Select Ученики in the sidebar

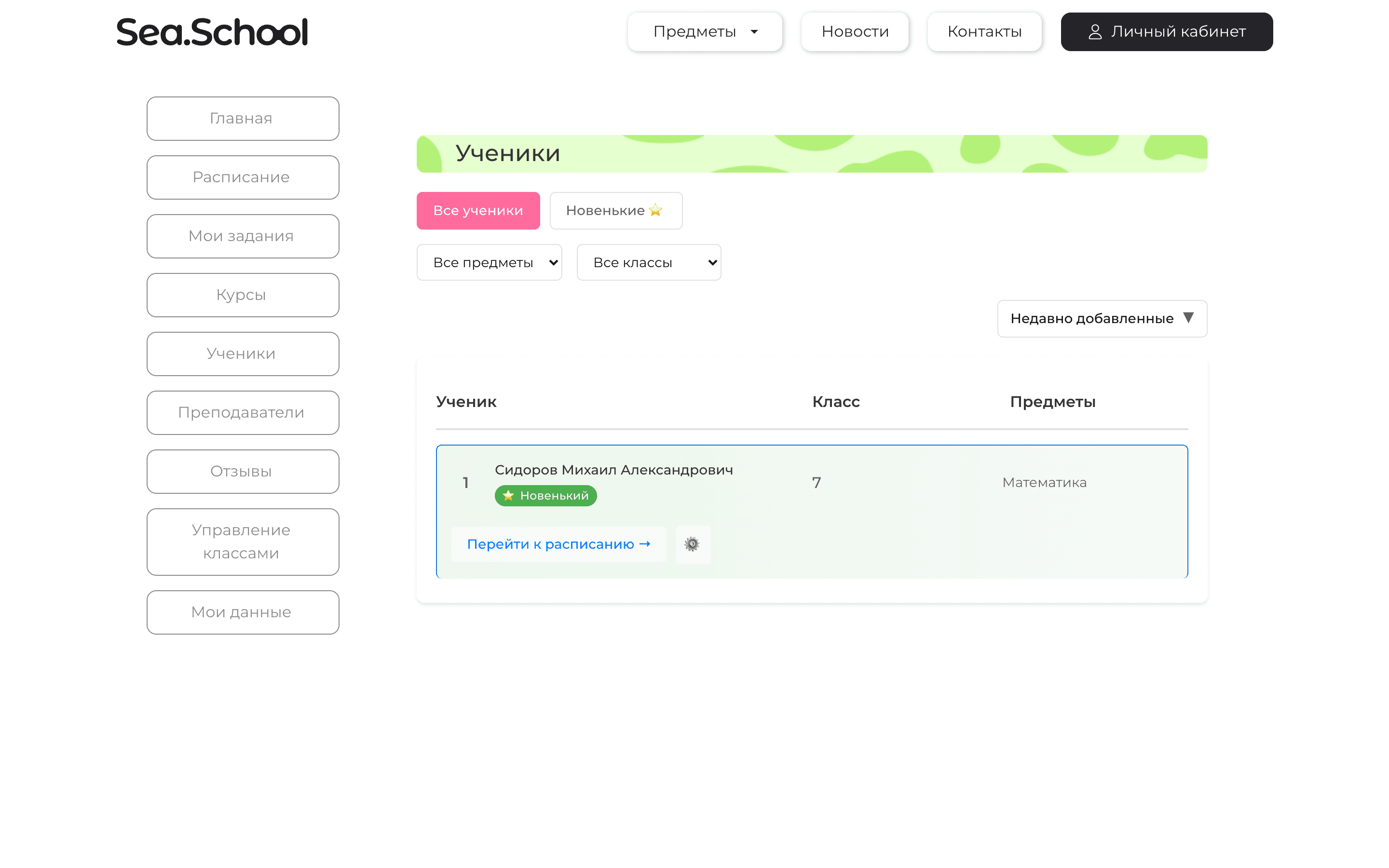(x=243, y=353)
